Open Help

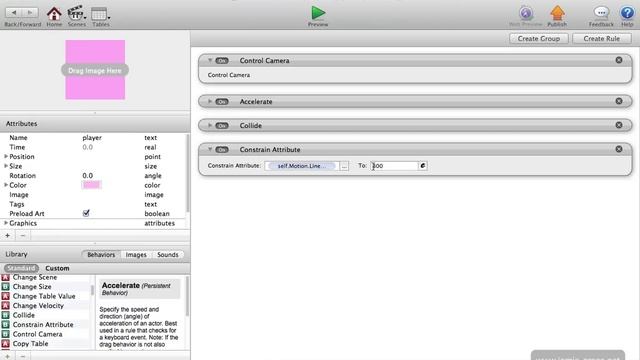(627, 16)
